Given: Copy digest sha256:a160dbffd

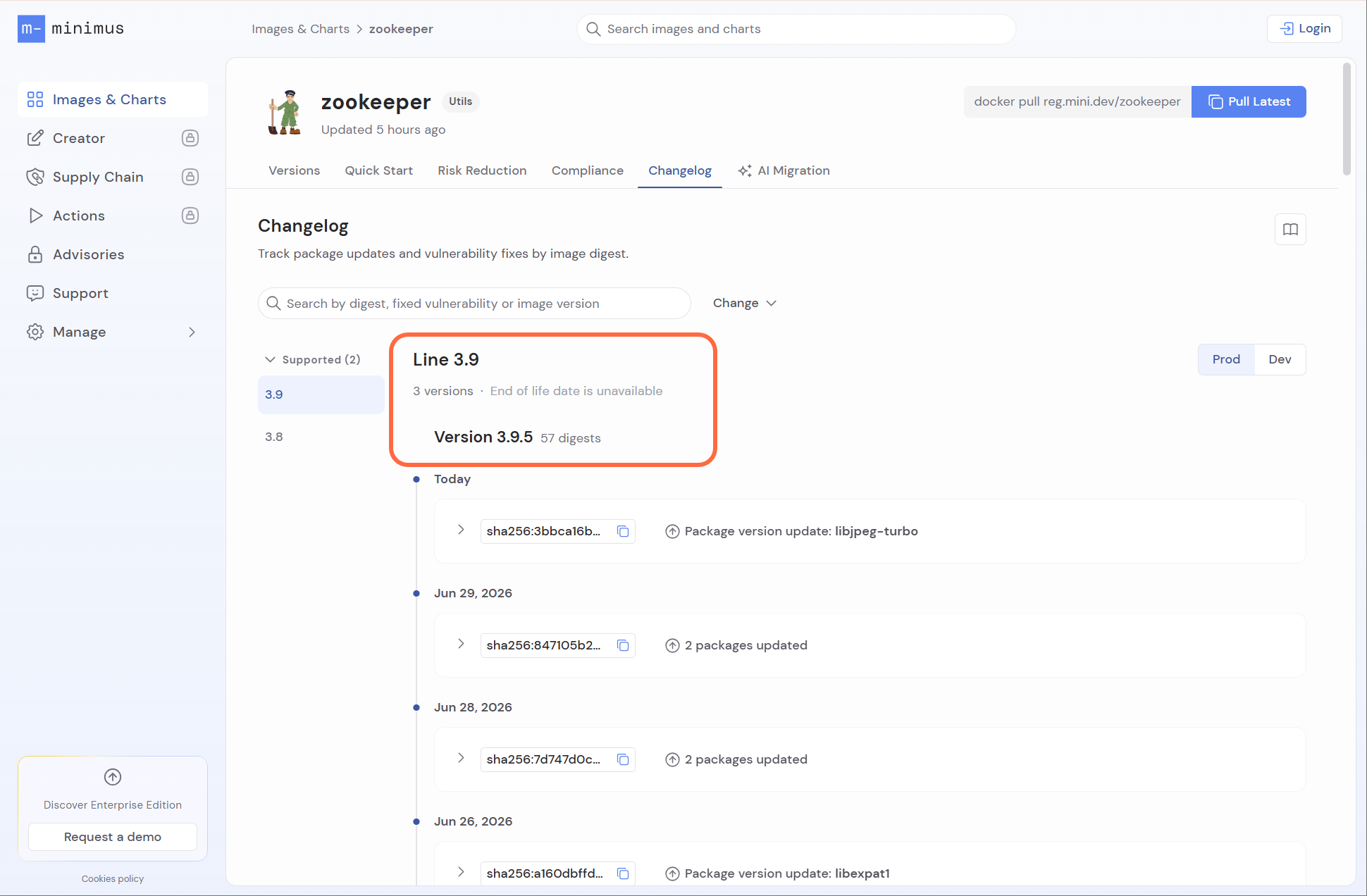Looking at the screenshot, I should click(623, 873).
